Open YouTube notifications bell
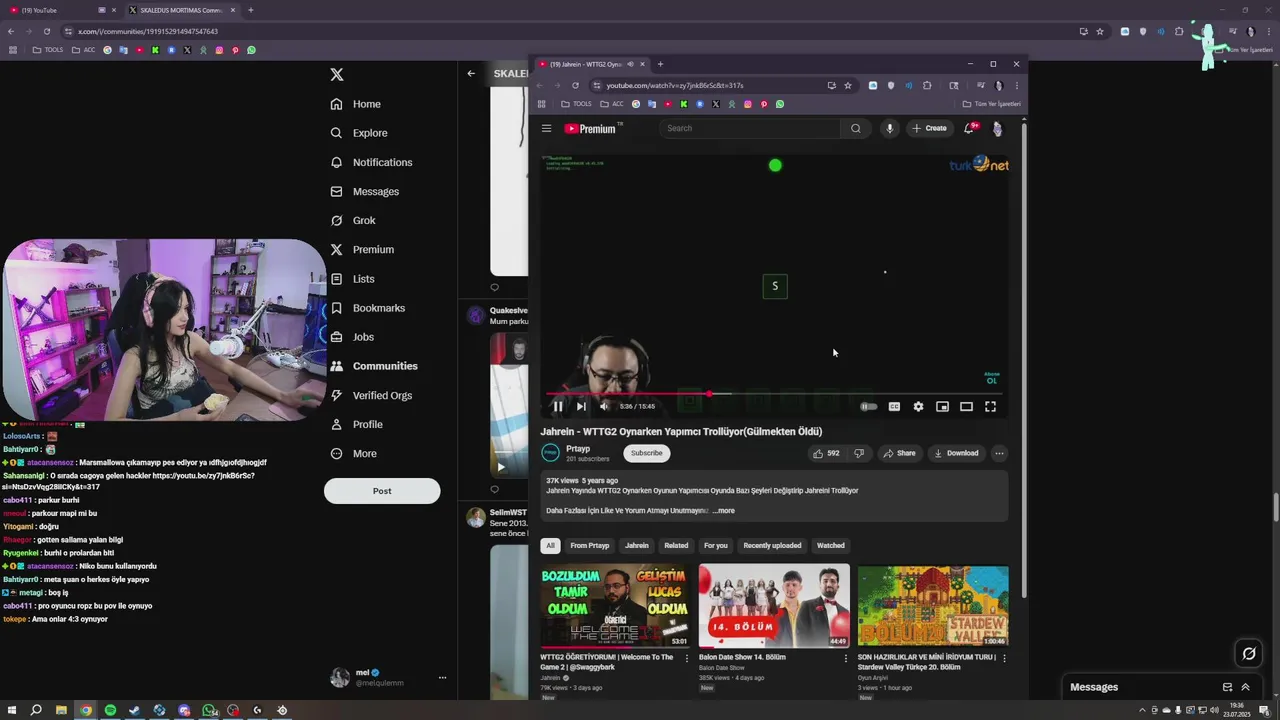This screenshot has height=720, width=1280. [x=969, y=128]
